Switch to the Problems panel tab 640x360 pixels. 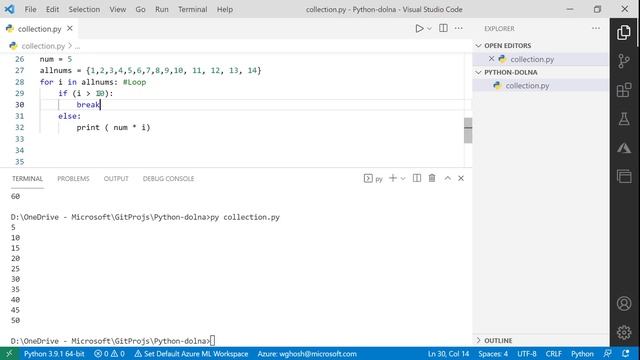[x=73, y=178]
